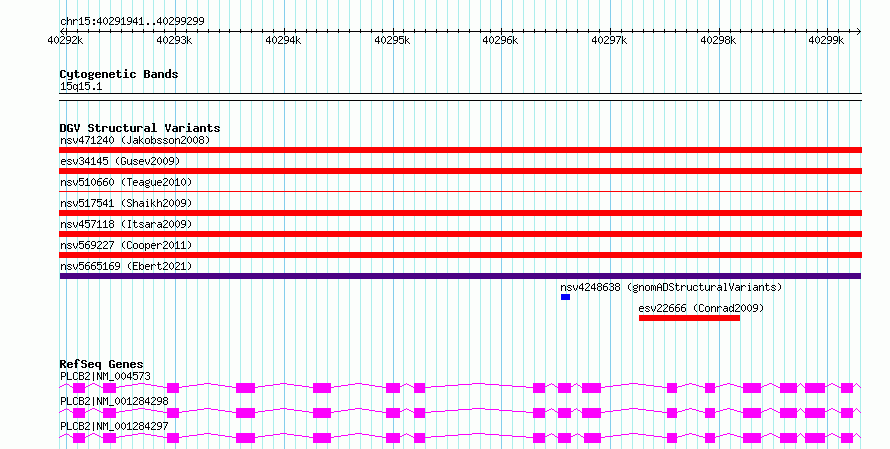Click the 40292k ruler tick label
This screenshot has width=890, height=449.
tap(65, 41)
